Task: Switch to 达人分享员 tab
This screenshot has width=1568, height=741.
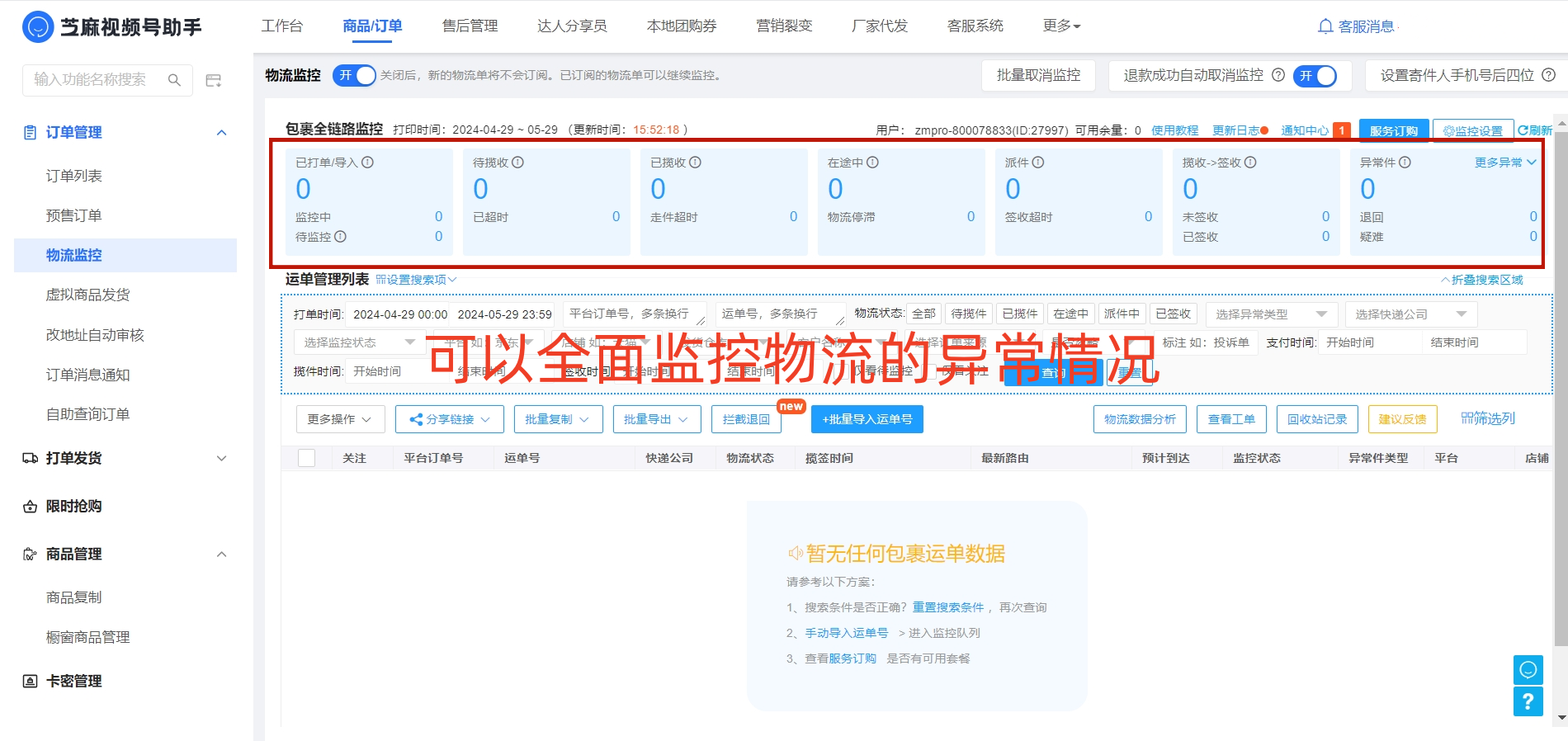Action: [572, 26]
